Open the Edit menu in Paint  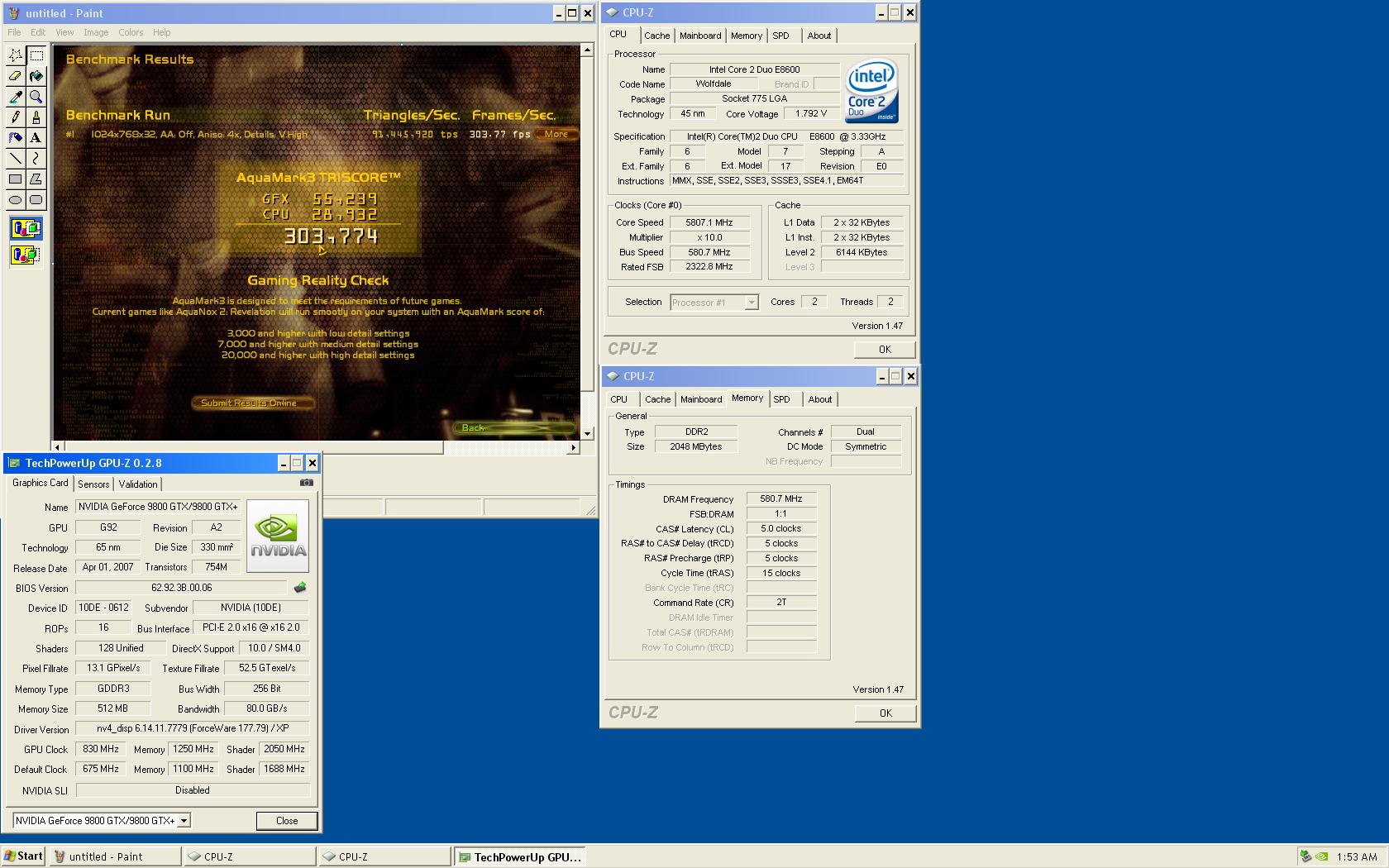pyautogui.click(x=38, y=32)
